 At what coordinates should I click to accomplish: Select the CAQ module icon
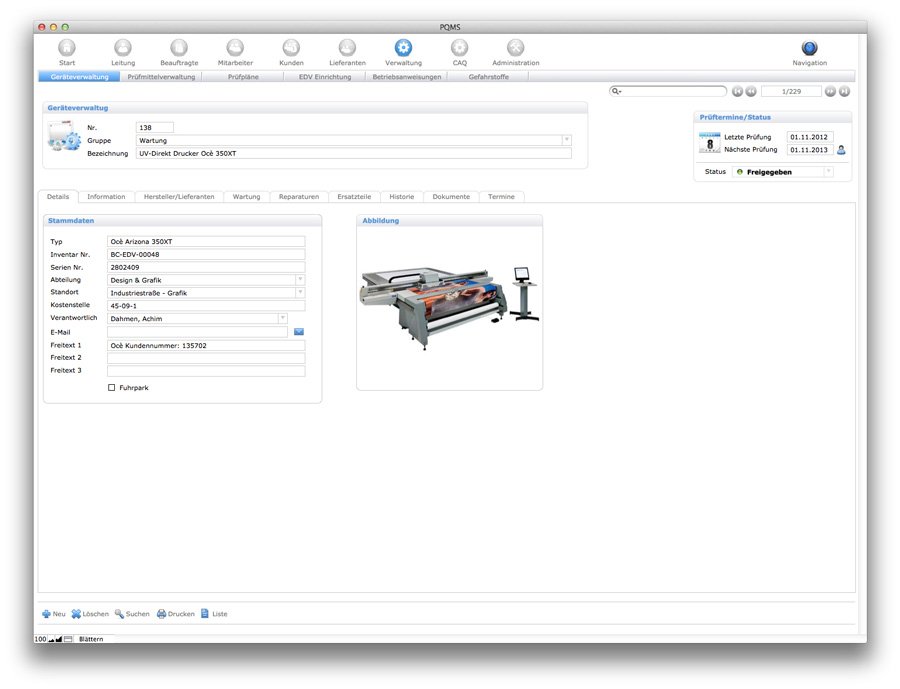[459, 48]
